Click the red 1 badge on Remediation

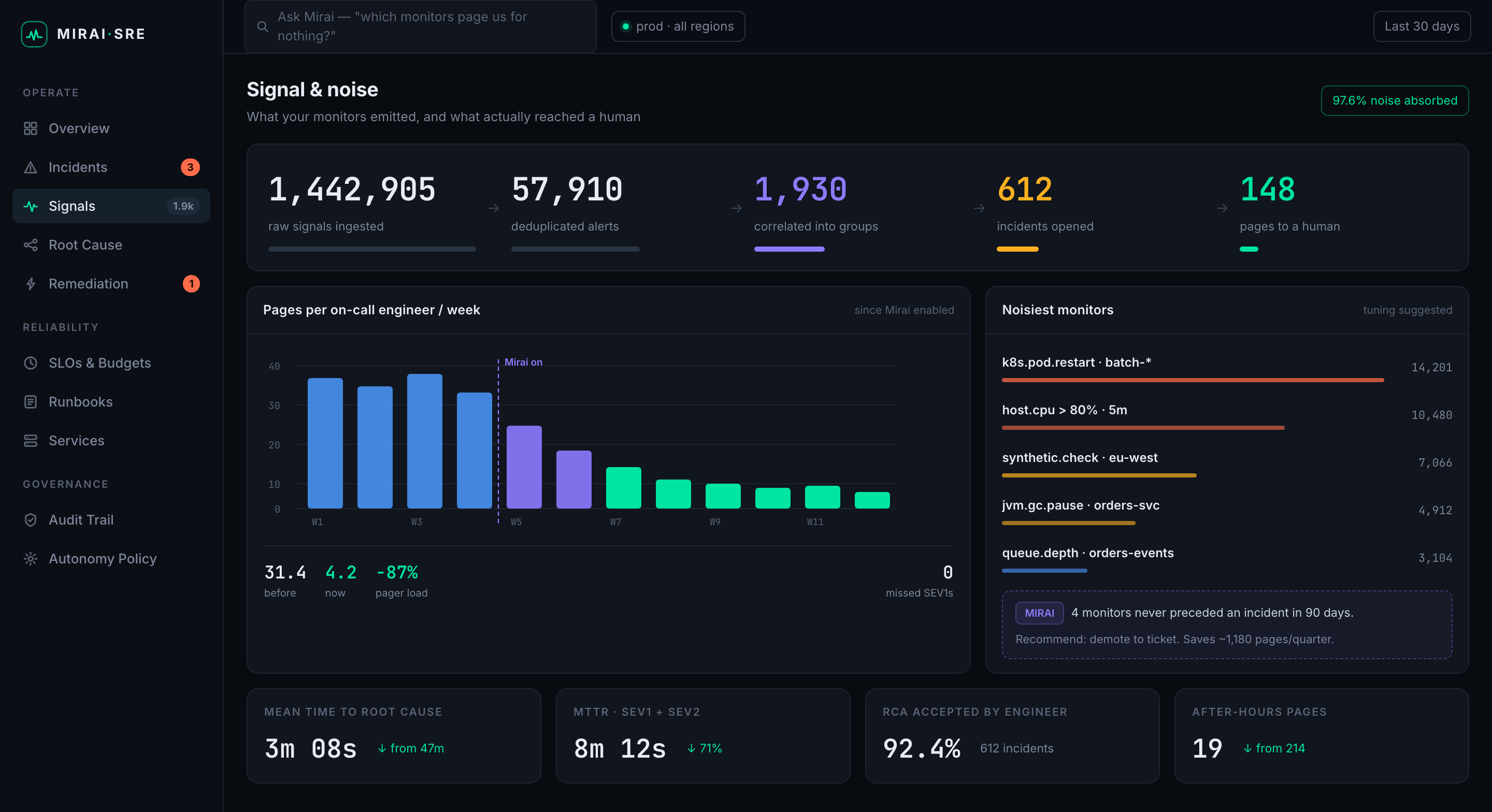pyautogui.click(x=191, y=284)
